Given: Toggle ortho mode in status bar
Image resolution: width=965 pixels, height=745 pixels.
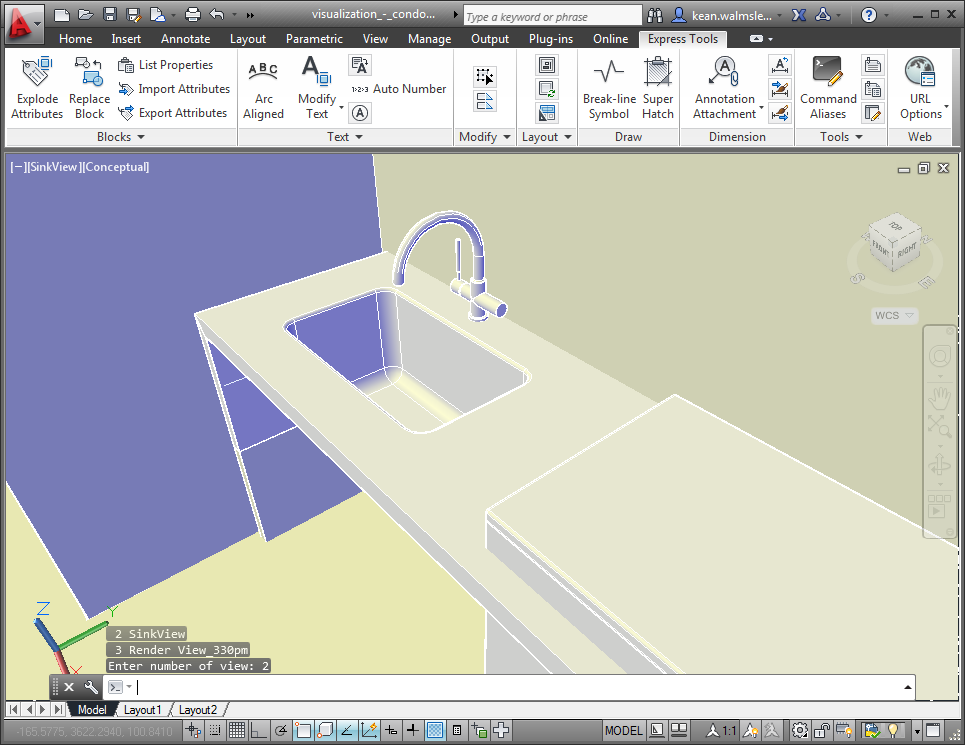Looking at the screenshot, I should pyautogui.click(x=259, y=731).
